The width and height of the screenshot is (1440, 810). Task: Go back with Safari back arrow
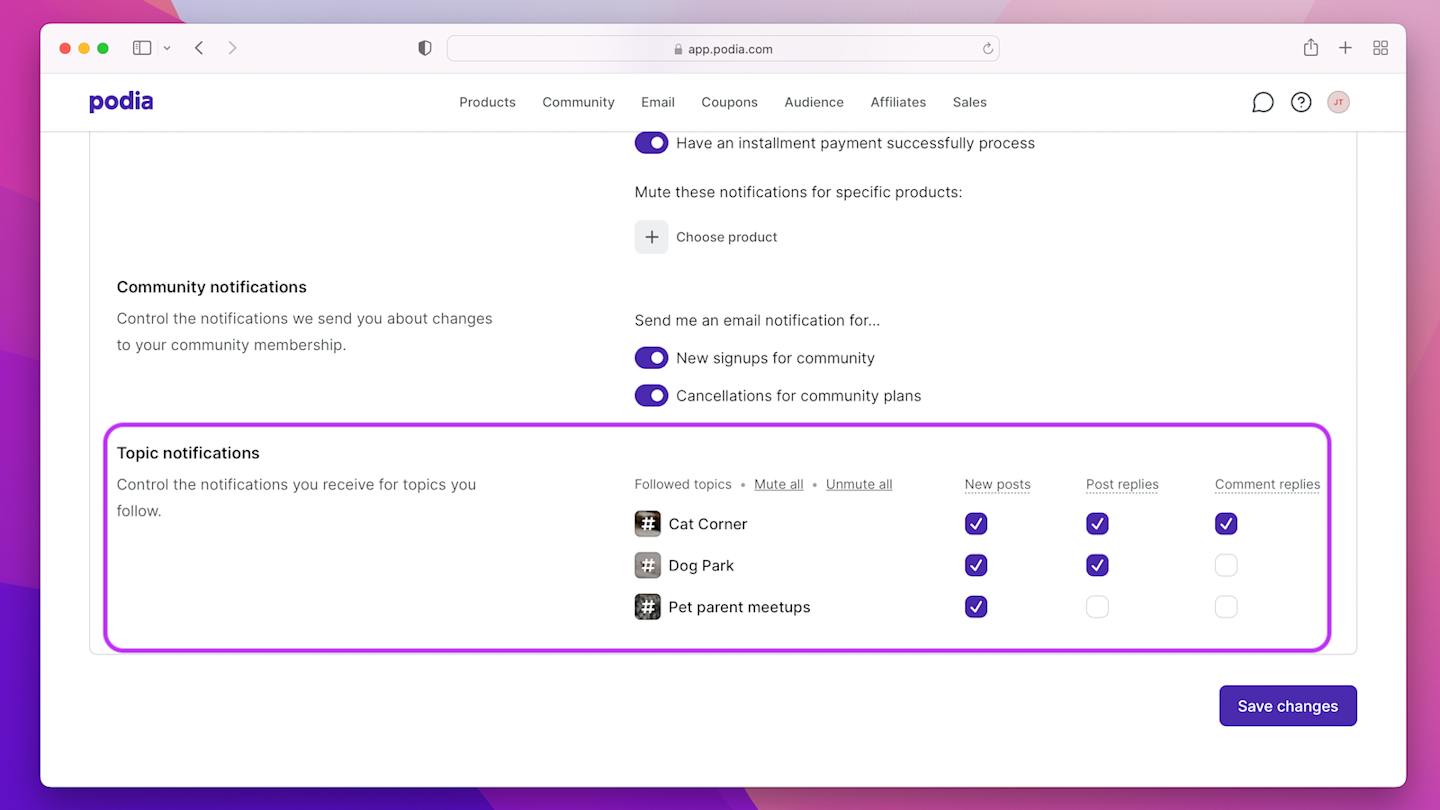199,48
